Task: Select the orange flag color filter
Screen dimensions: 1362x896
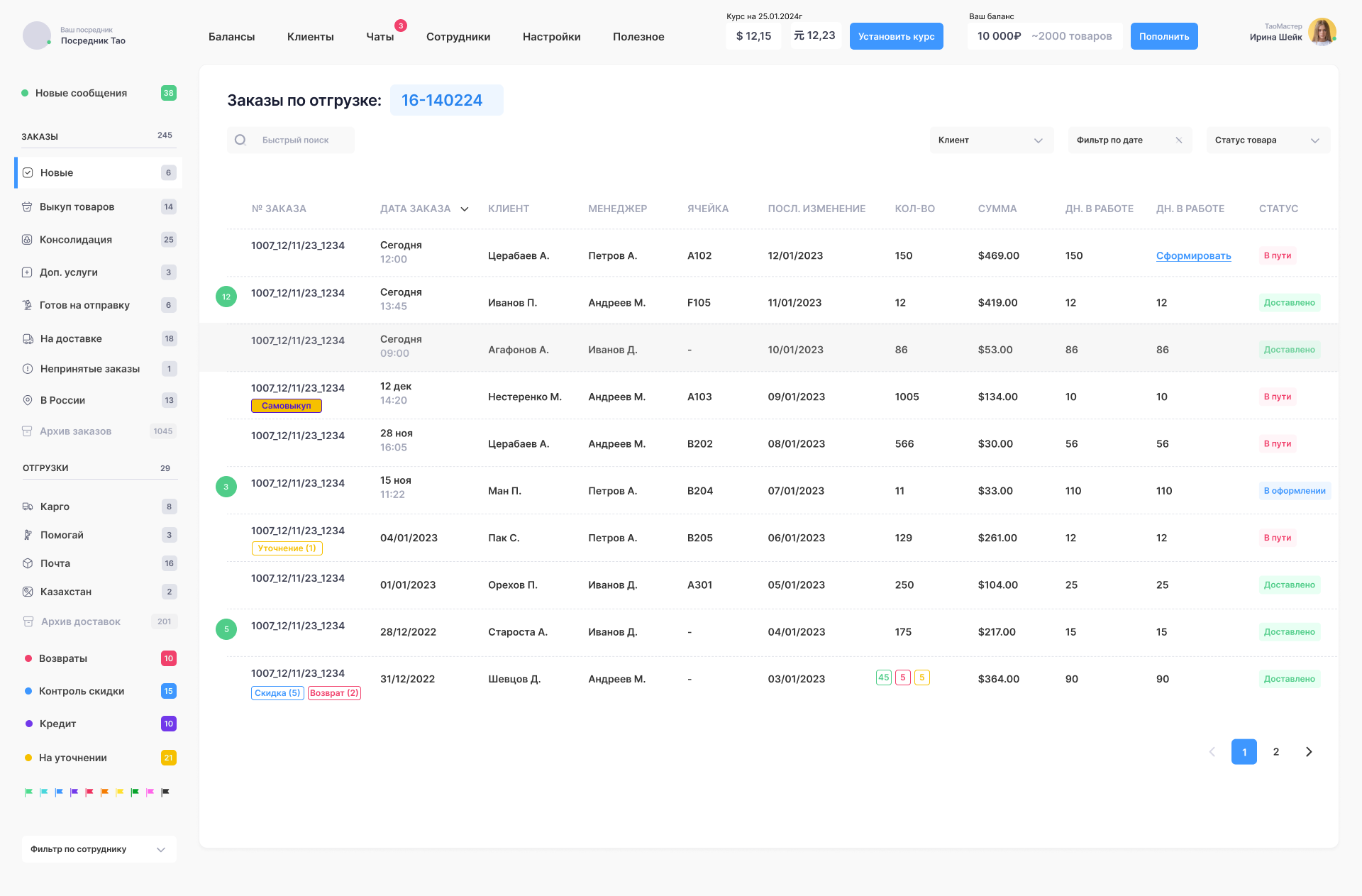Action: 104,792
